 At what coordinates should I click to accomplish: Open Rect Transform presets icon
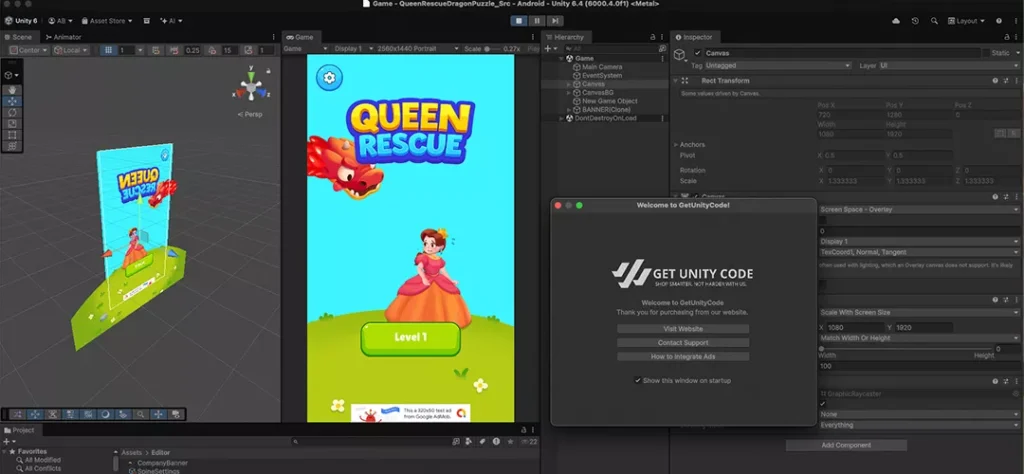(x=1006, y=81)
